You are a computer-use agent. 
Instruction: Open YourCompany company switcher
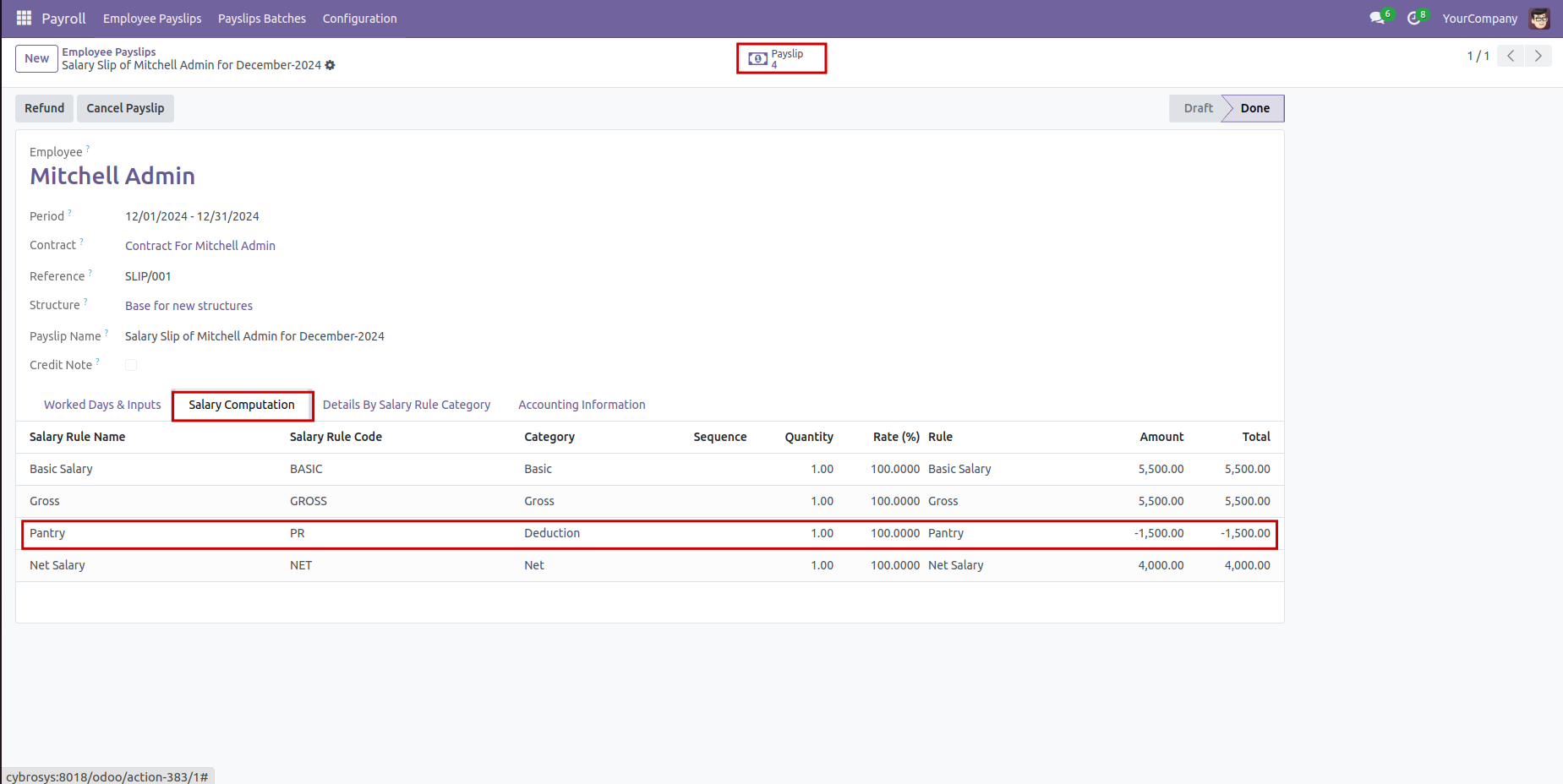coord(1479,19)
